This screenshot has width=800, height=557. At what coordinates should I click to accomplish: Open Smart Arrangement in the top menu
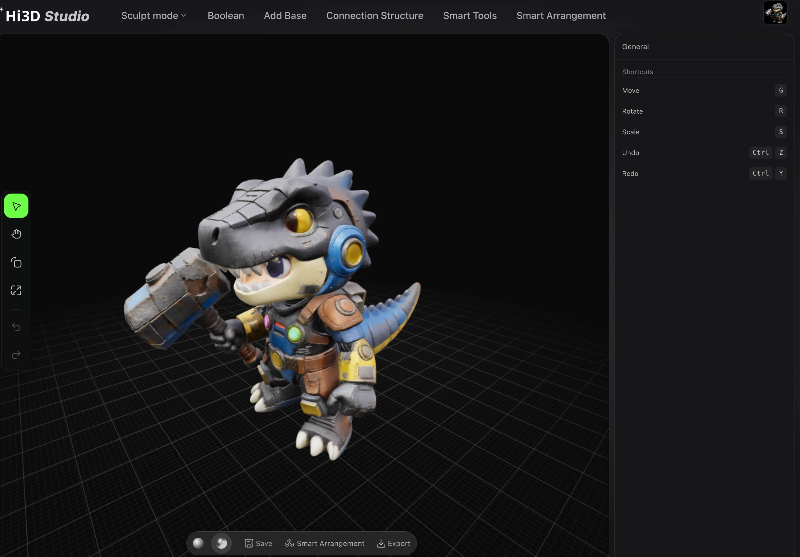561,16
